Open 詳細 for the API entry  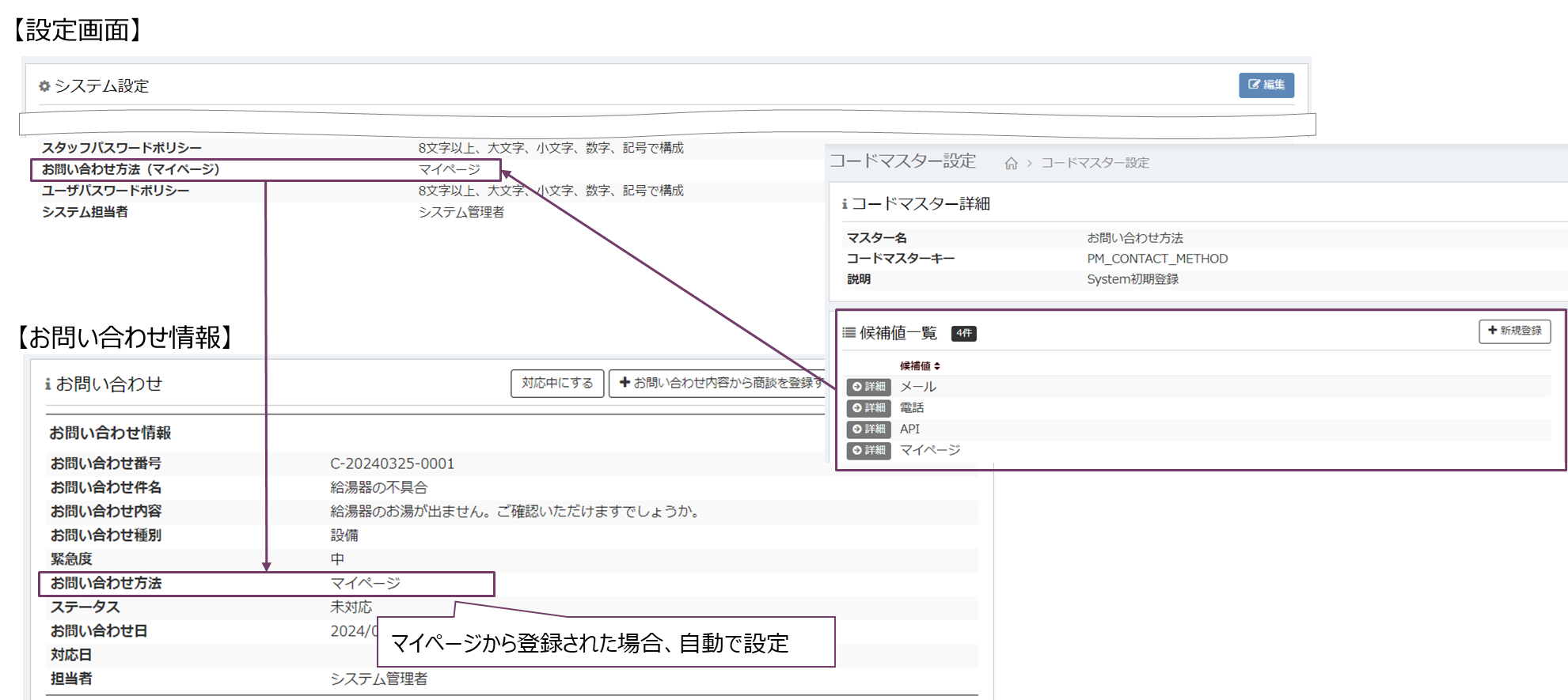pos(868,429)
